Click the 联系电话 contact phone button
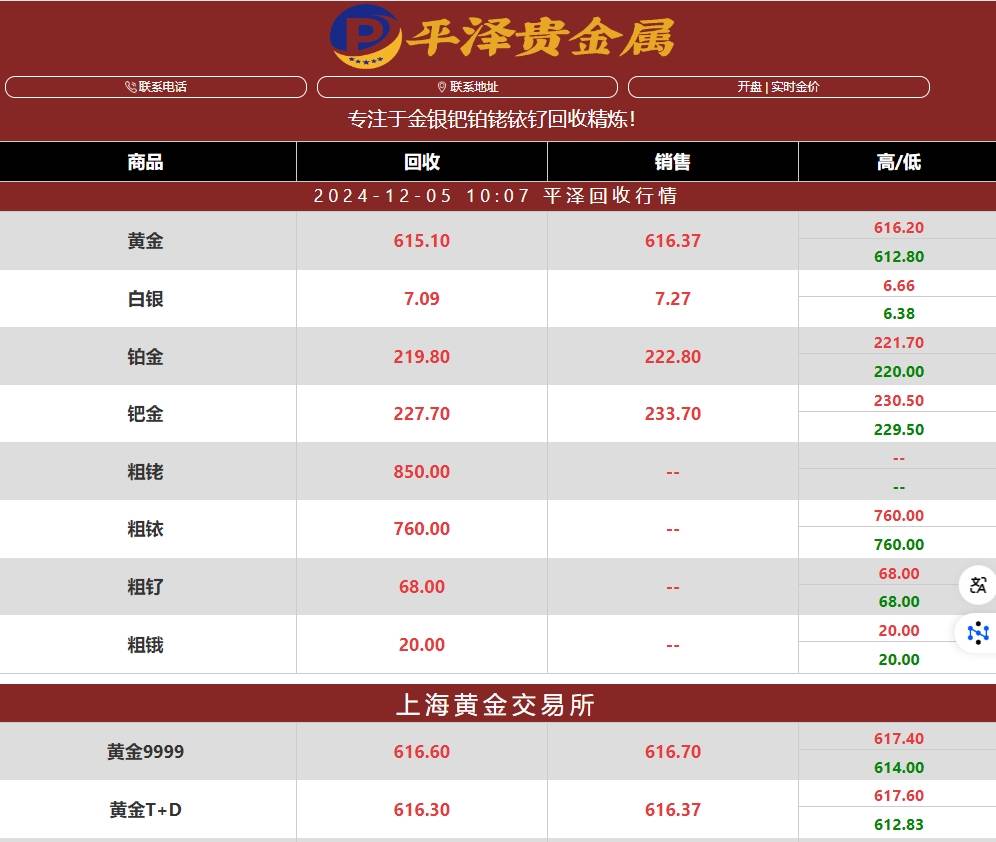This screenshot has width=996, height=842. (156, 87)
